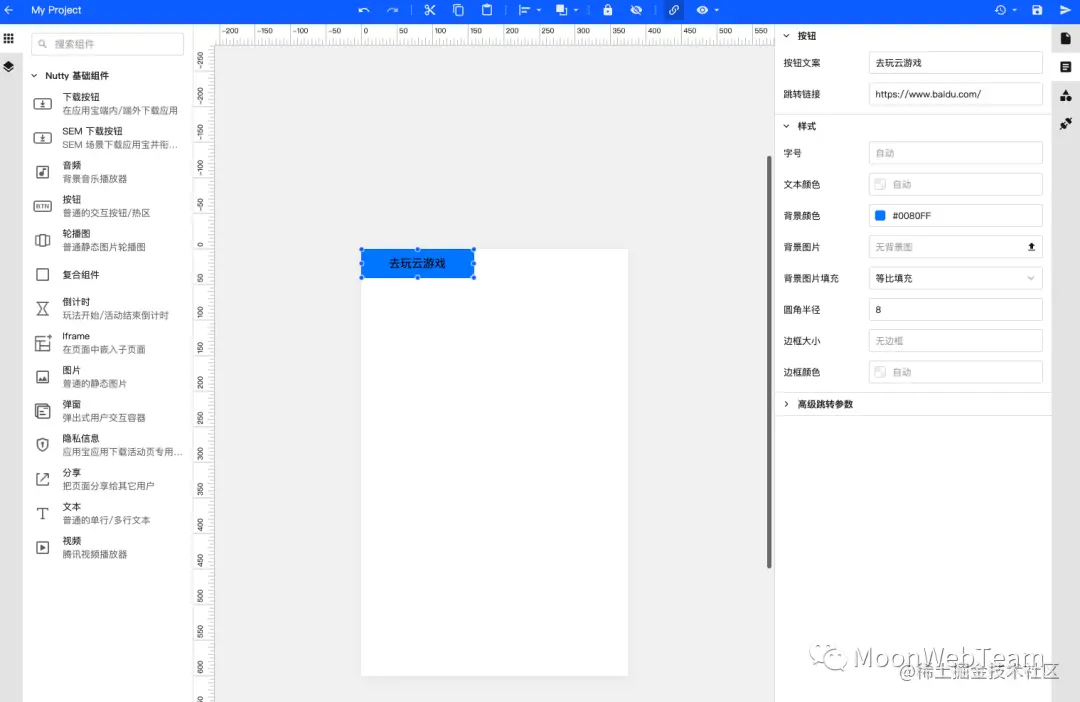
Task: Open the preview options dropdown arrow
Action: pyautogui.click(x=716, y=10)
